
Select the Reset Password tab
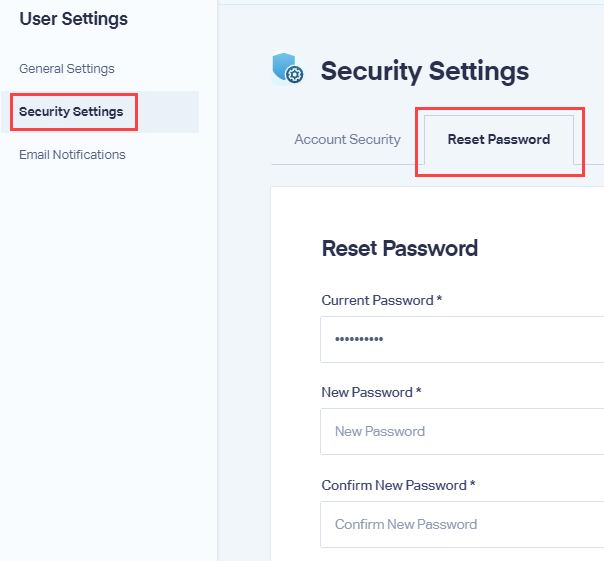[x=499, y=139]
